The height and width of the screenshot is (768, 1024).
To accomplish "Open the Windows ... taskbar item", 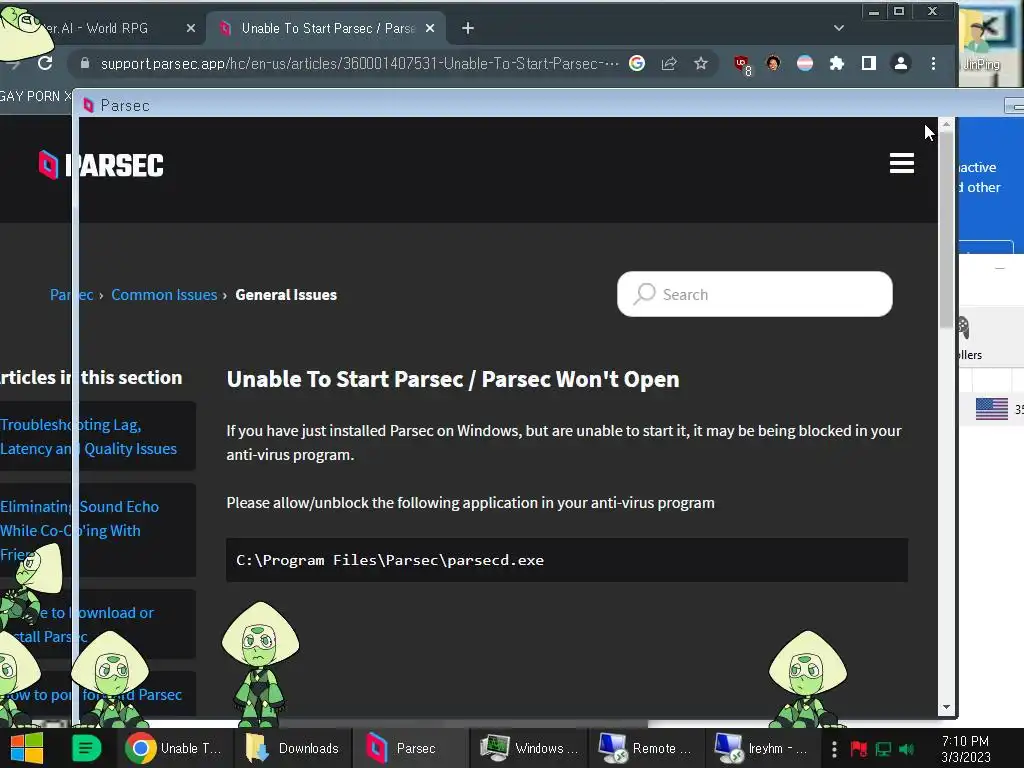I will pos(529,748).
